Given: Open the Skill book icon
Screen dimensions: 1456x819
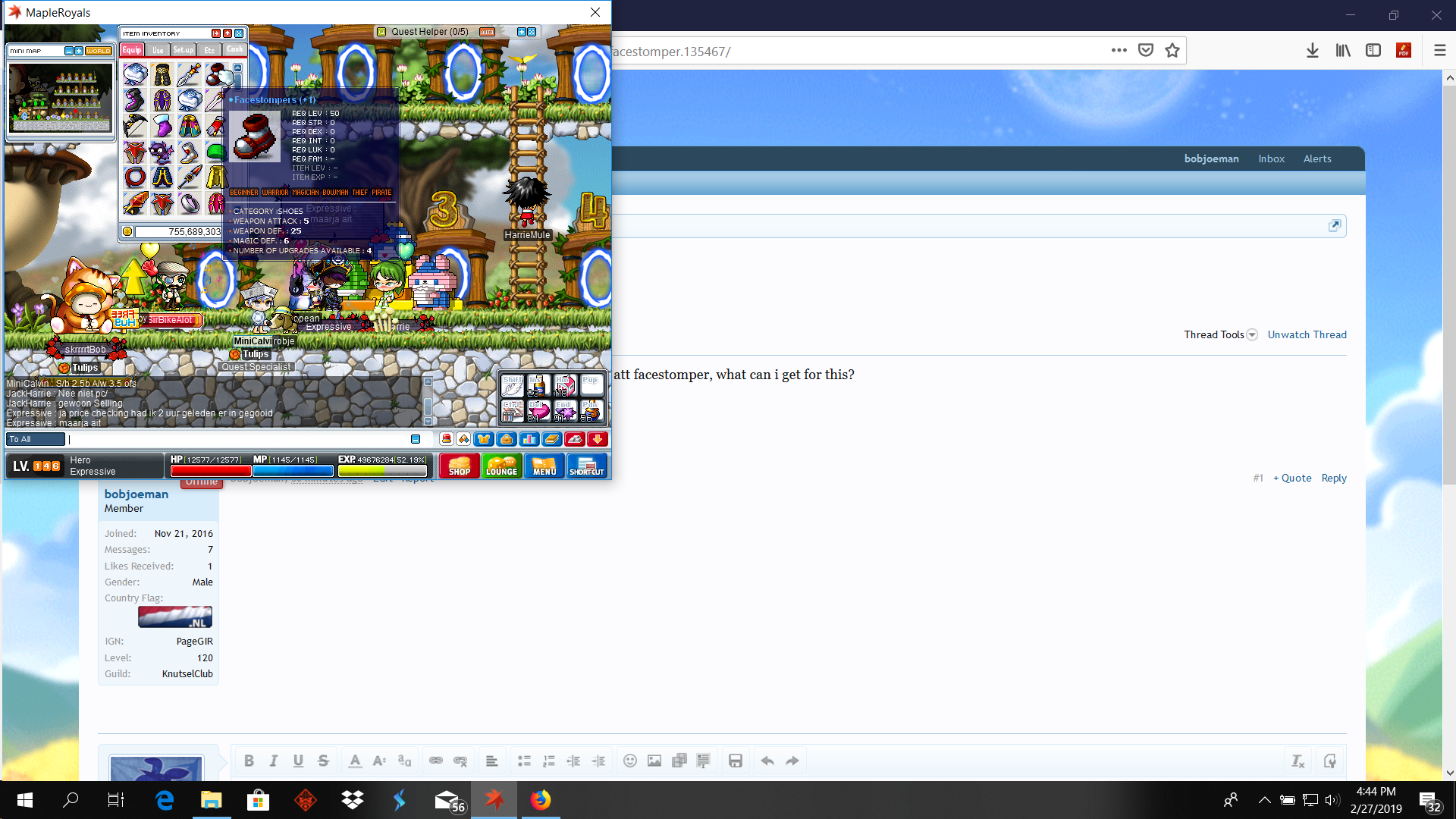Looking at the screenshot, I should 552,439.
